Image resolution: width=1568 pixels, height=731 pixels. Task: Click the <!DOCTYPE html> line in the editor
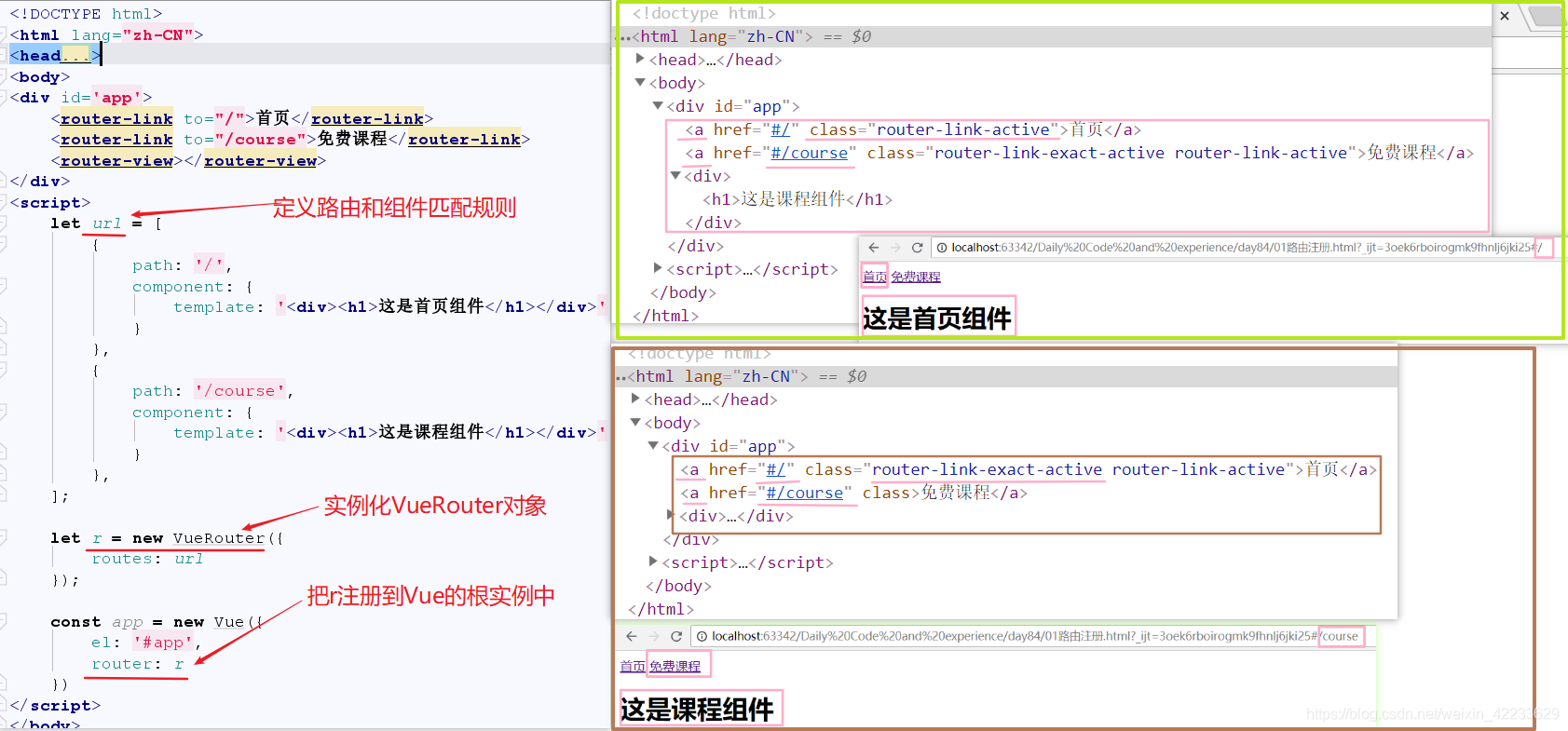(86, 14)
